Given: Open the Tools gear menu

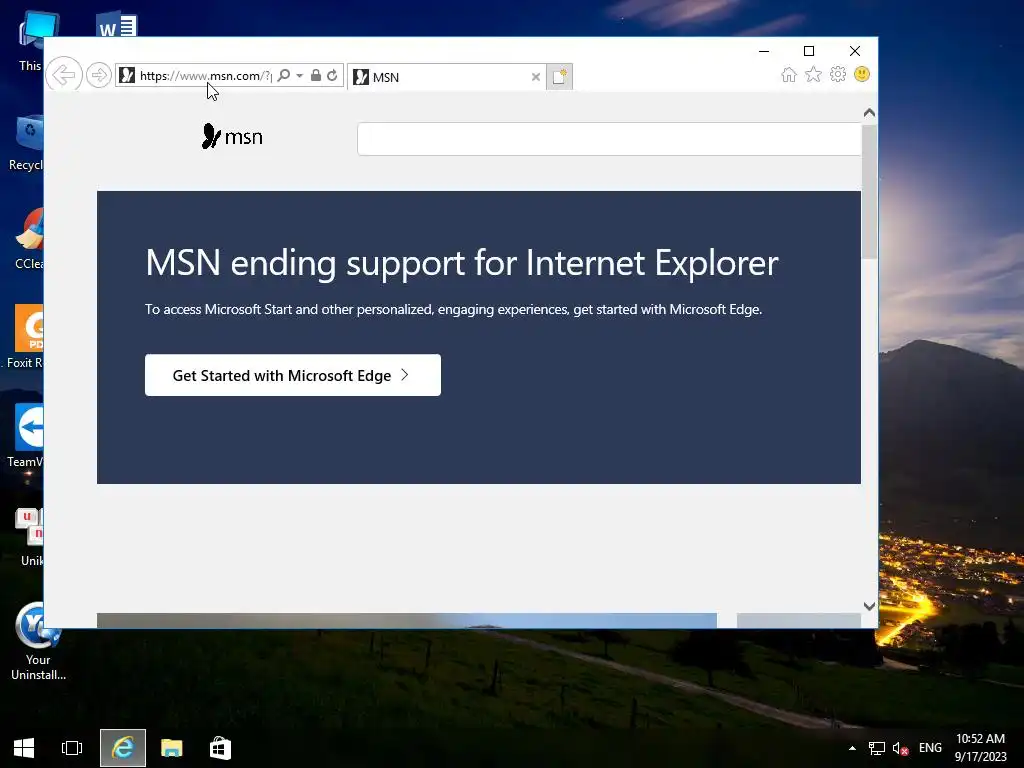Looking at the screenshot, I should click(x=838, y=74).
